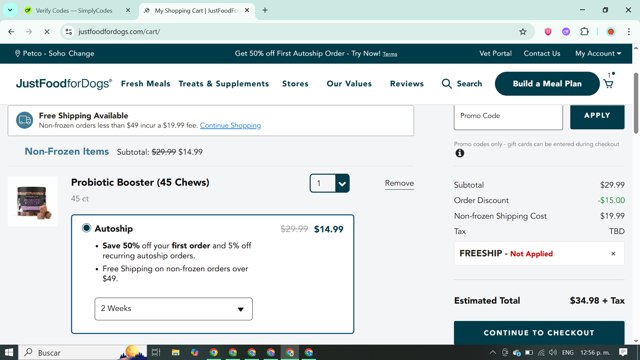640x360 pixels.
Task: Close the My Shopping Cart tab
Action: click(x=247, y=10)
